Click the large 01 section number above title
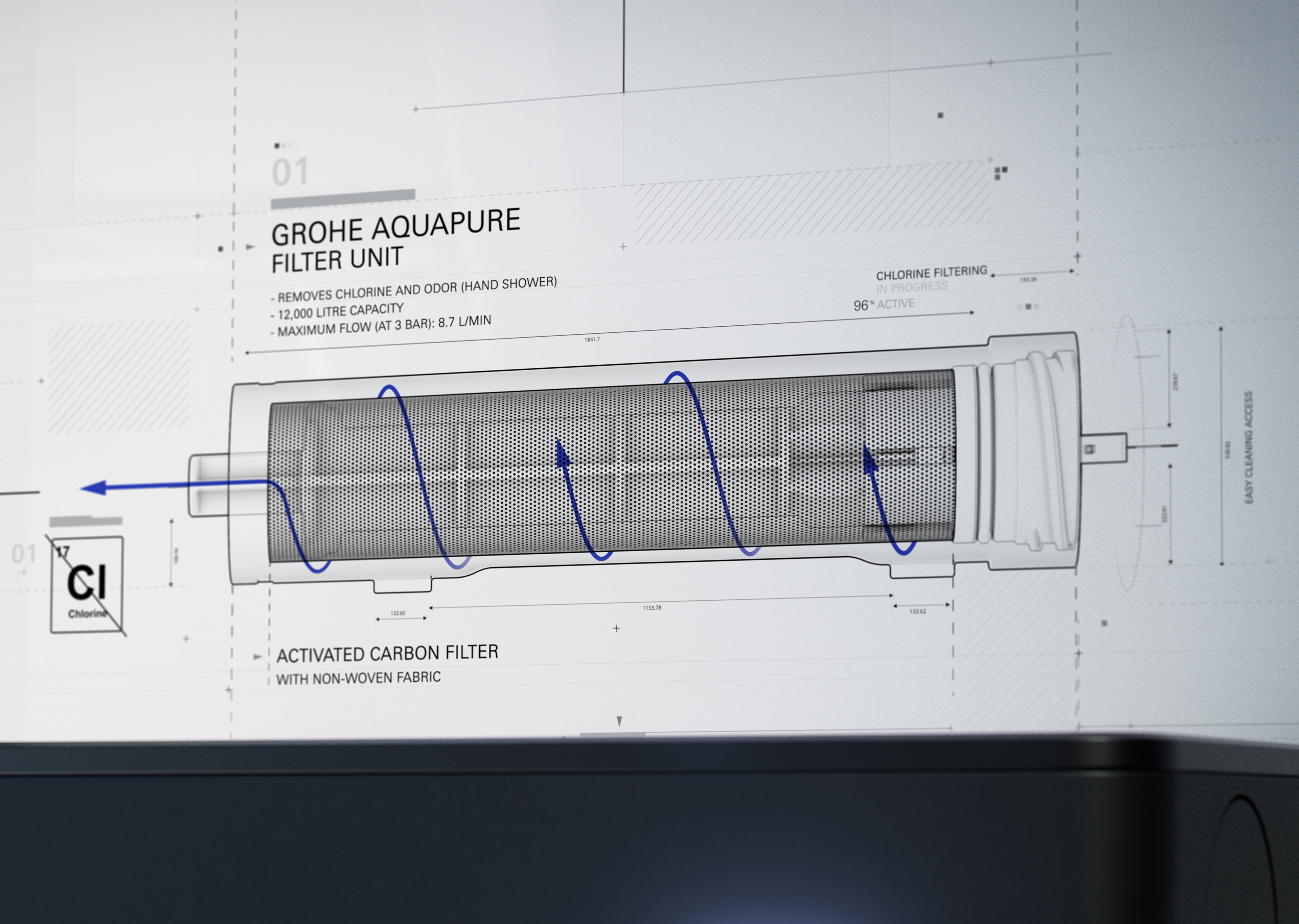 click(x=290, y=172)
